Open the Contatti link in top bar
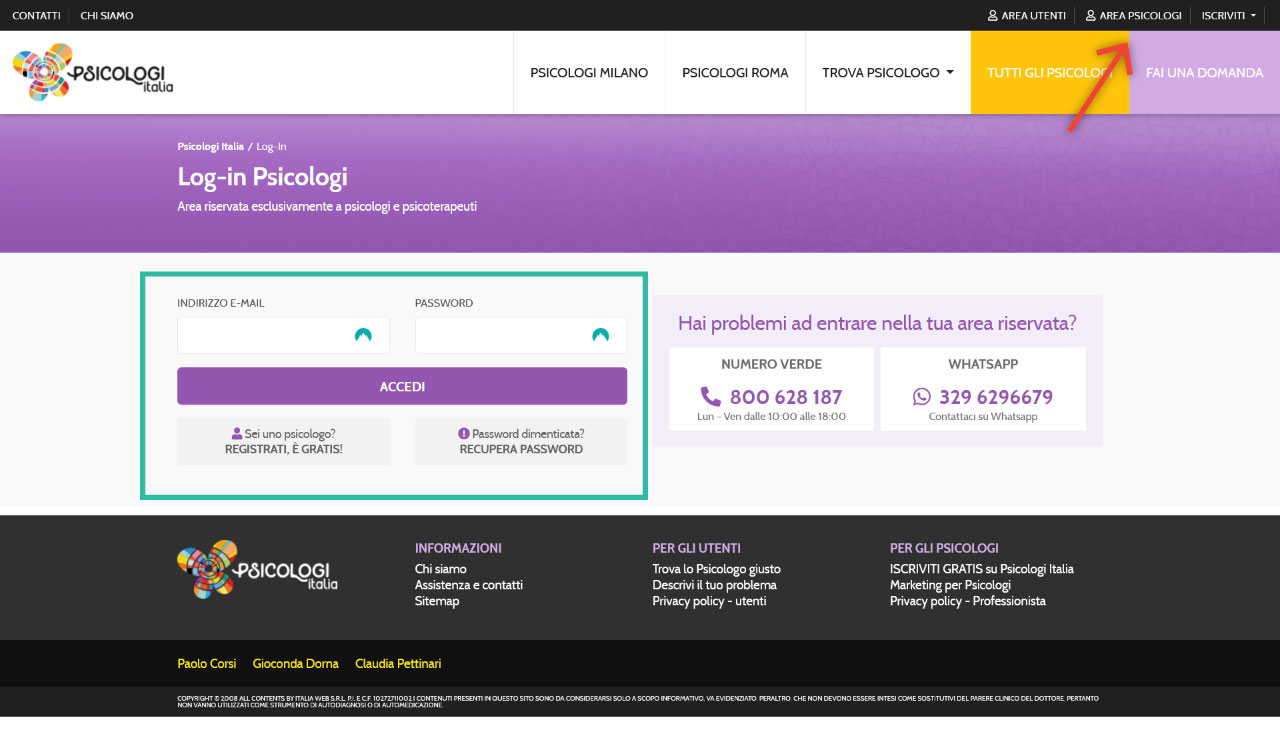This screenshot has width=1280, height=731. [x=36, y=16]
